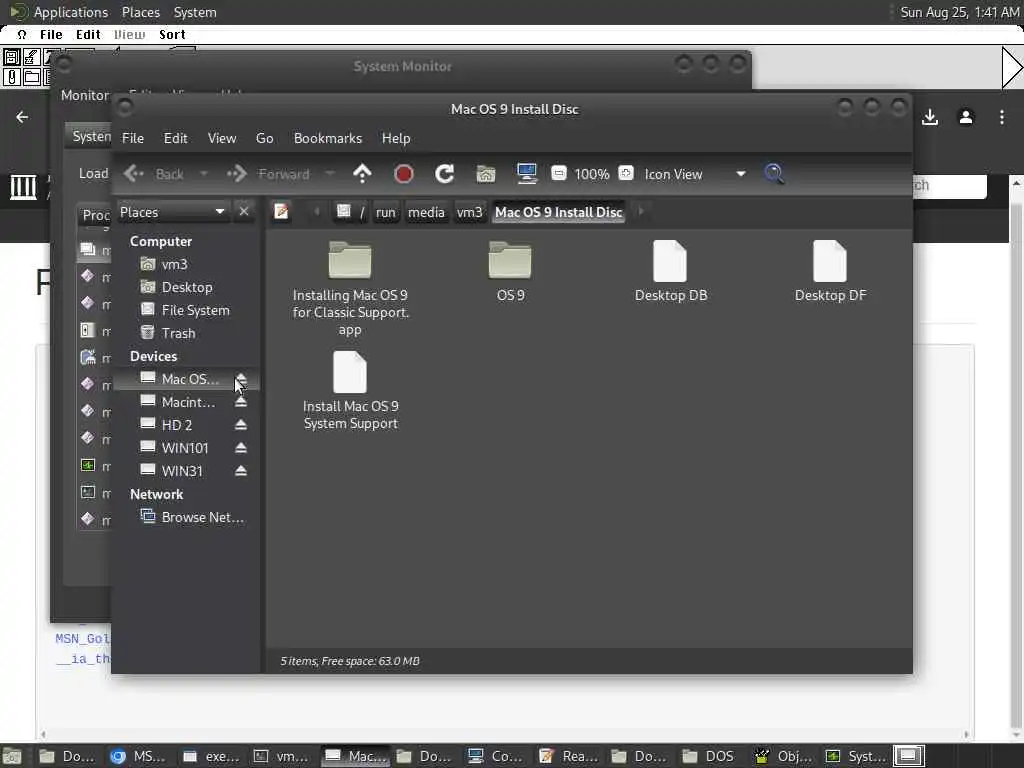The width and height of the screenshot is (1024, 768).
Task: Open the Computer location icon
Action: tap(526, 174)
